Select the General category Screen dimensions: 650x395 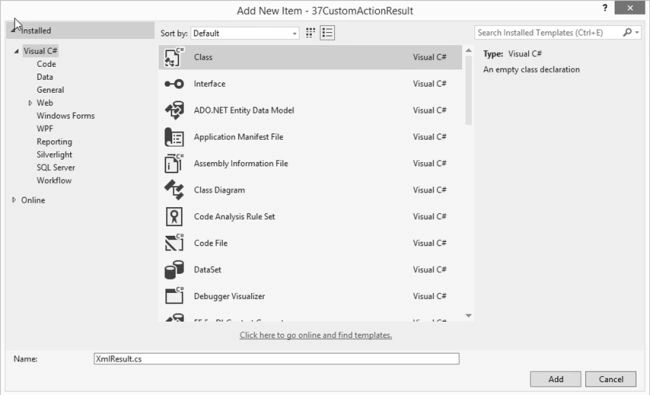point(50,90)
